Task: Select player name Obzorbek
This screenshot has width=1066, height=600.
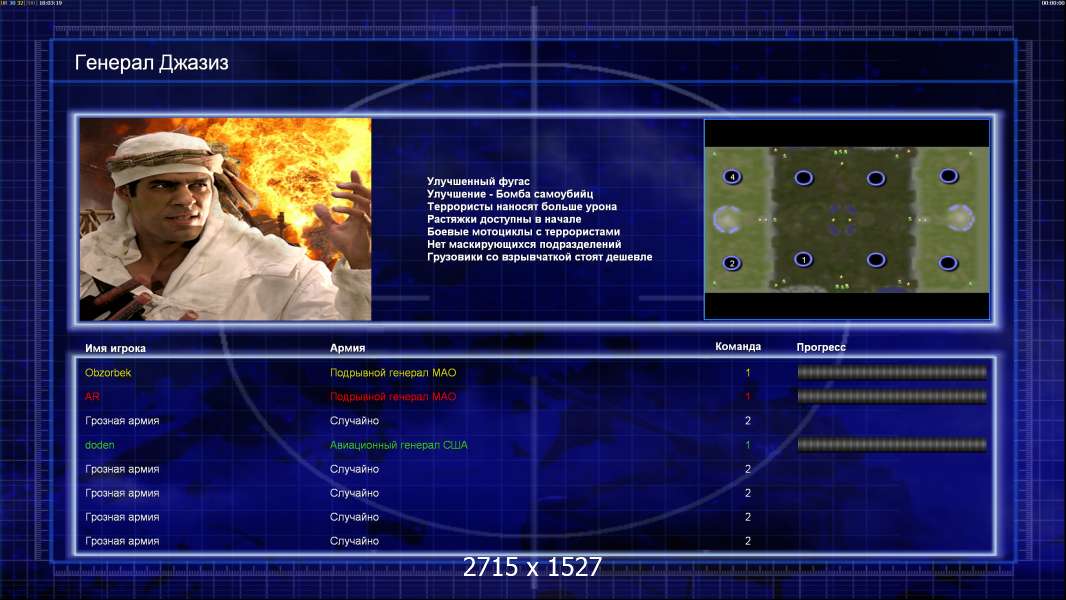Action: pyautogui.click(x=108, y=372)
